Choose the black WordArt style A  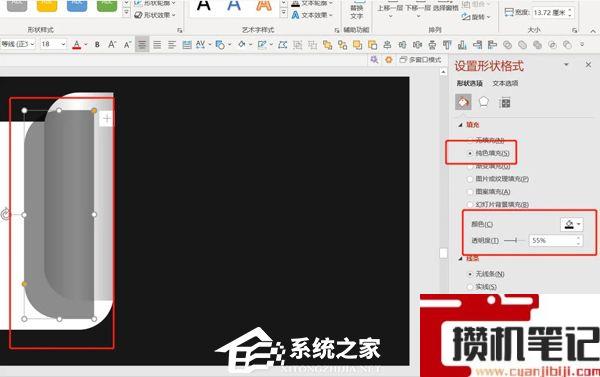pyautogui.click(x=204, y=5)
